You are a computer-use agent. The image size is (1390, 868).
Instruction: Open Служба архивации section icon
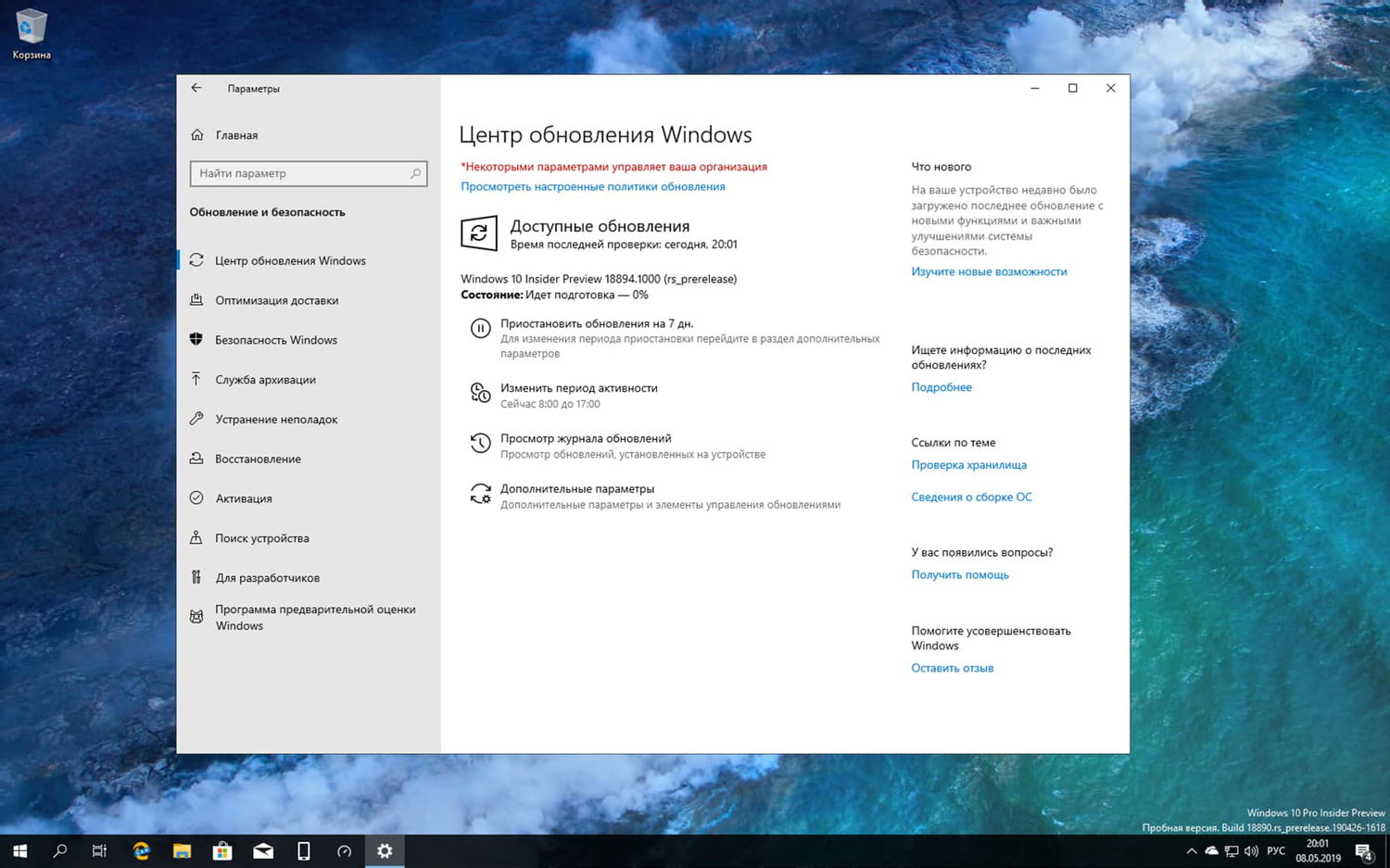coord(197,379)
